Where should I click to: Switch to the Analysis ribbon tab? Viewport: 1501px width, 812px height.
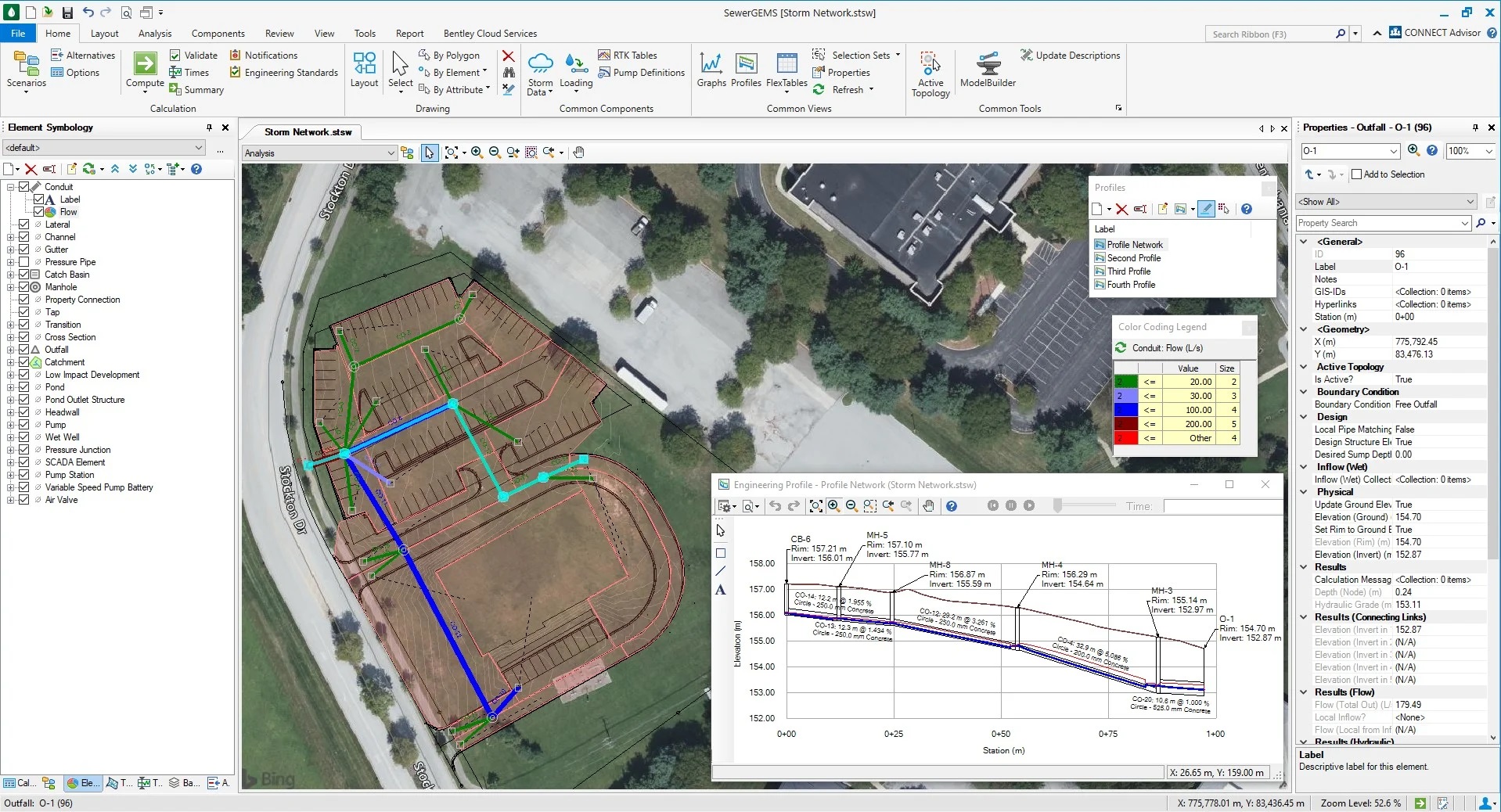[x=154, y=34]
